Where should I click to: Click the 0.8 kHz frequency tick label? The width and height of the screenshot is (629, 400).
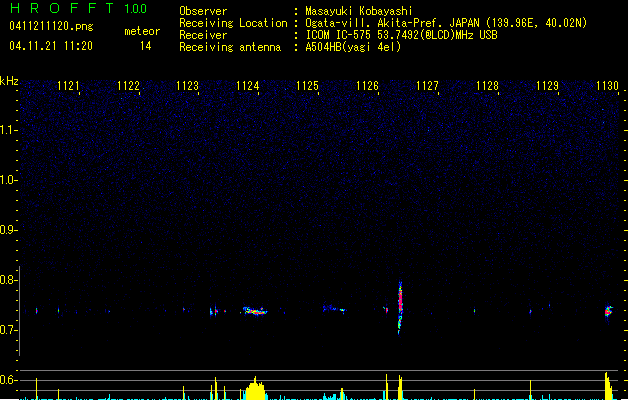click(7, 280)
